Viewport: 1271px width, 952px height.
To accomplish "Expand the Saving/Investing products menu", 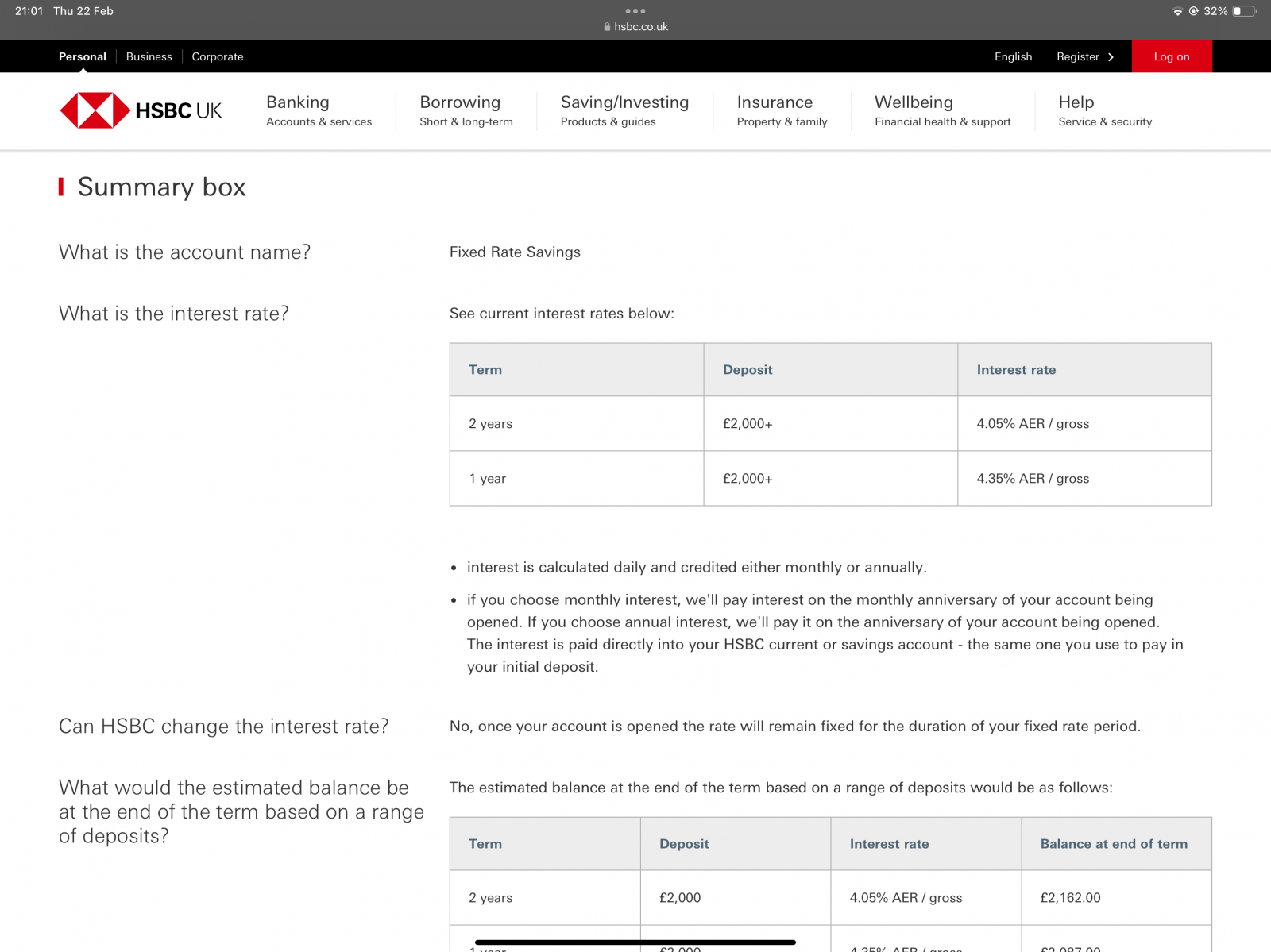I will (x=624, y=110).
